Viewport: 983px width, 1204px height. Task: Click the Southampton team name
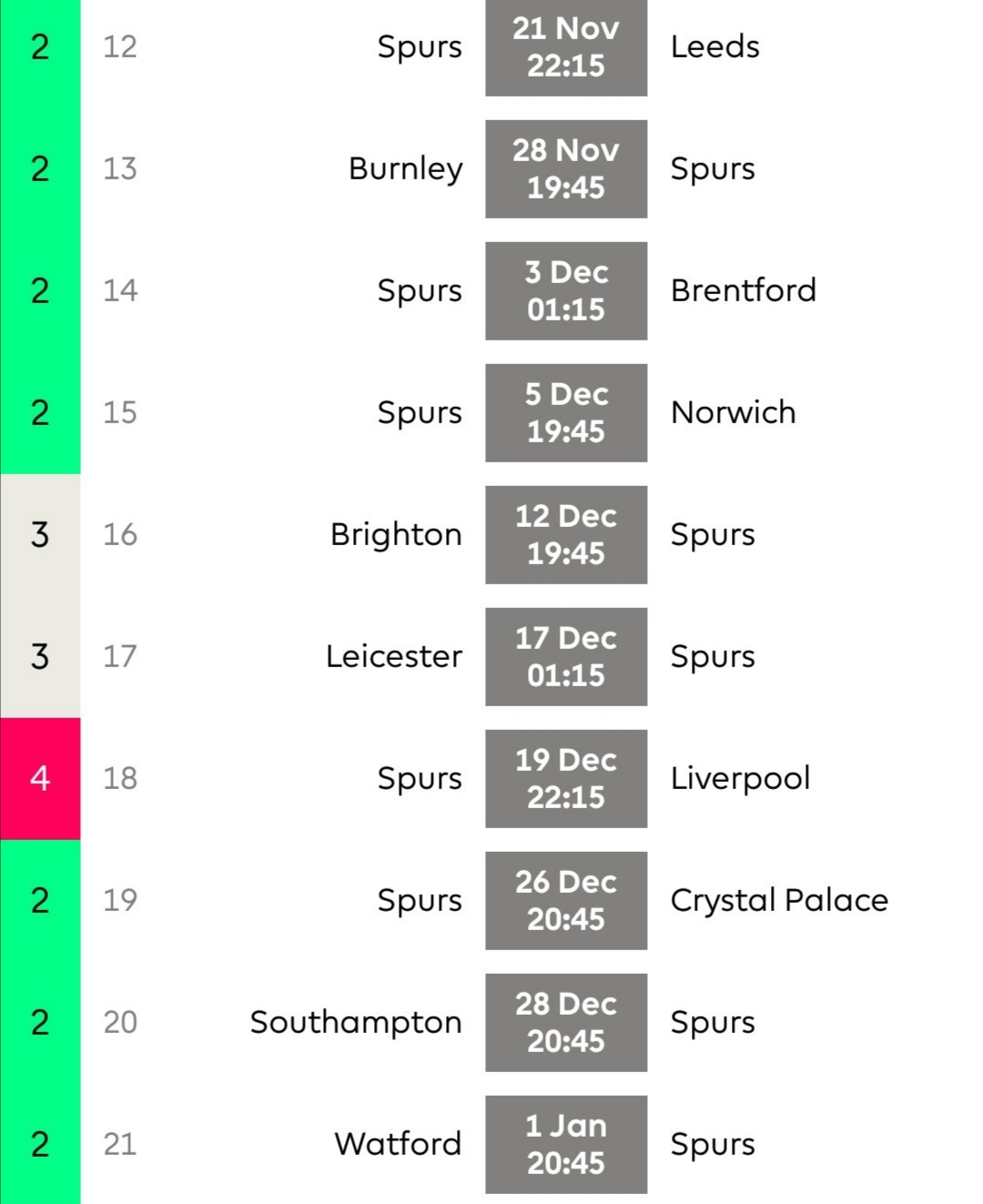coord(356,1023)
